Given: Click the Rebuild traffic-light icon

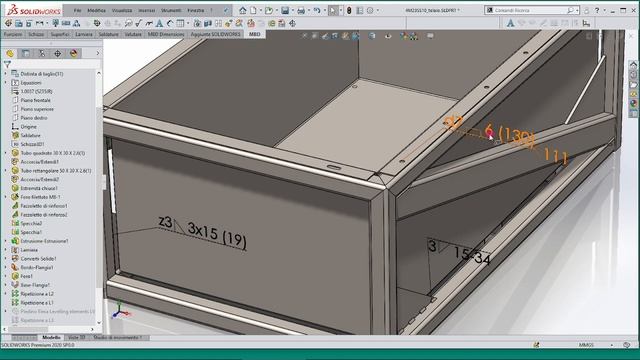Looking at the screenshot, I should (x=349, y=11).
